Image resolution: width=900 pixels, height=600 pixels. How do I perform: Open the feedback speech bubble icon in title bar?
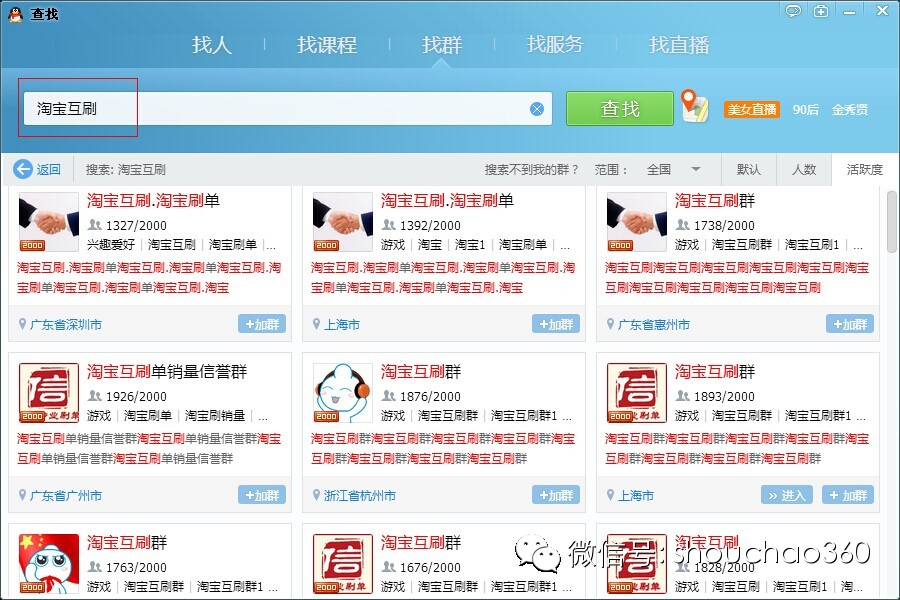click(x=793, y=11)
